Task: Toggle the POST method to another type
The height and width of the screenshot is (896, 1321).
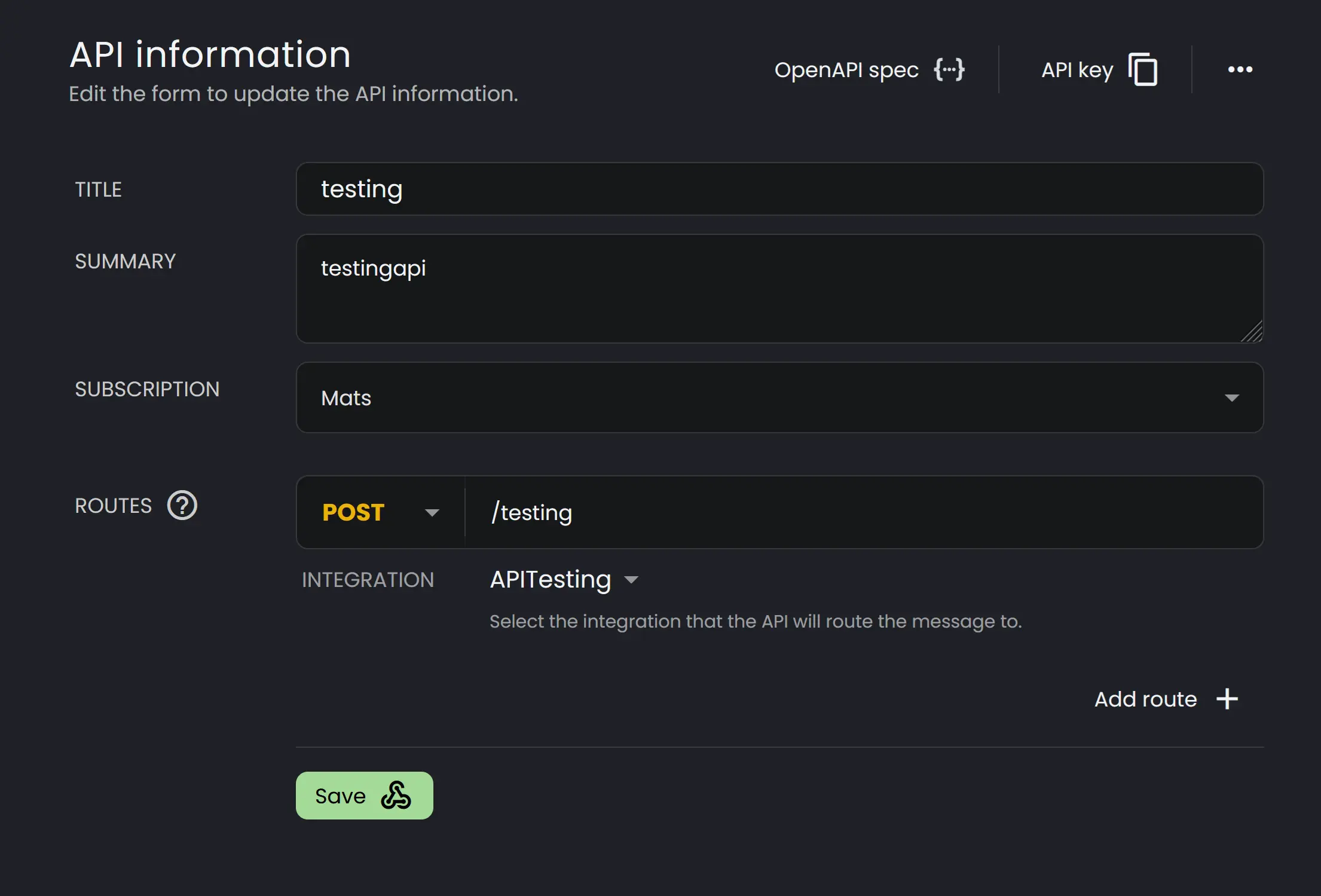Action: tap(432, 512)
